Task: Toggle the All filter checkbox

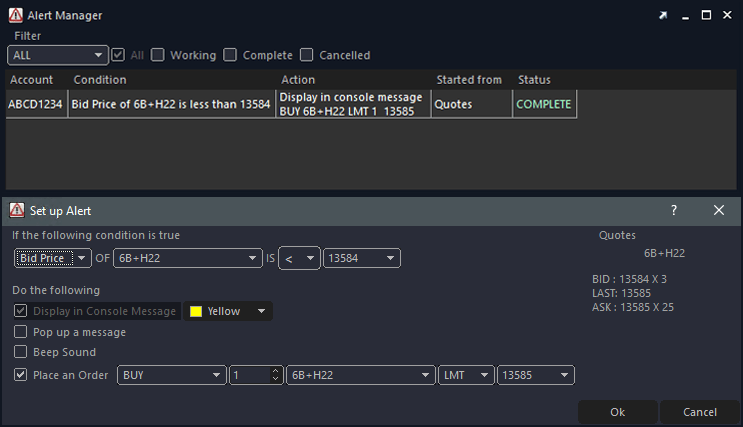Action: pyautogui.click(x=118, y=55)
